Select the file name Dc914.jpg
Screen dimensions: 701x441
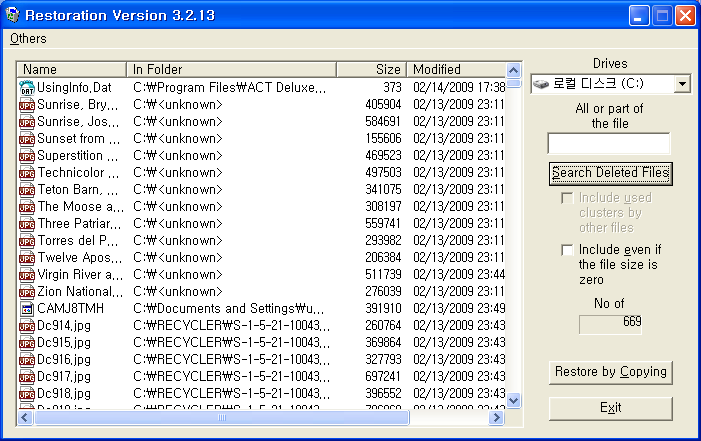click(x=64, y=326)
